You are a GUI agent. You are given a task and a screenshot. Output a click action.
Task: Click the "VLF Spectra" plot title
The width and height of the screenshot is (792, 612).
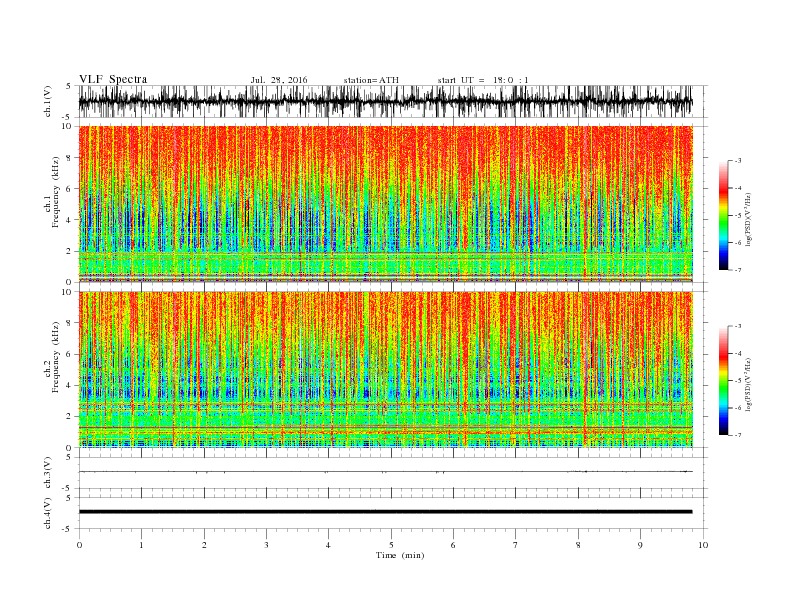point(113,79)
